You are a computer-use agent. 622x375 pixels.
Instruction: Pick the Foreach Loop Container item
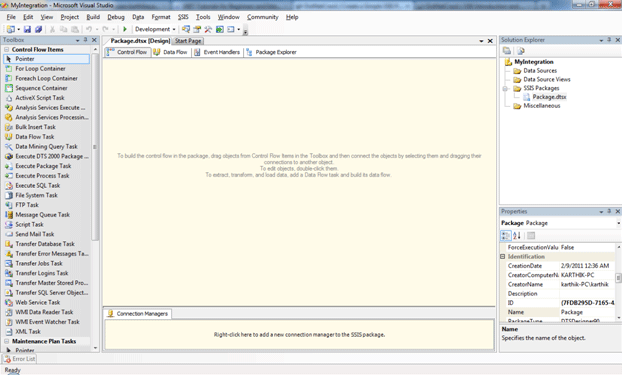tap(46, 78)
